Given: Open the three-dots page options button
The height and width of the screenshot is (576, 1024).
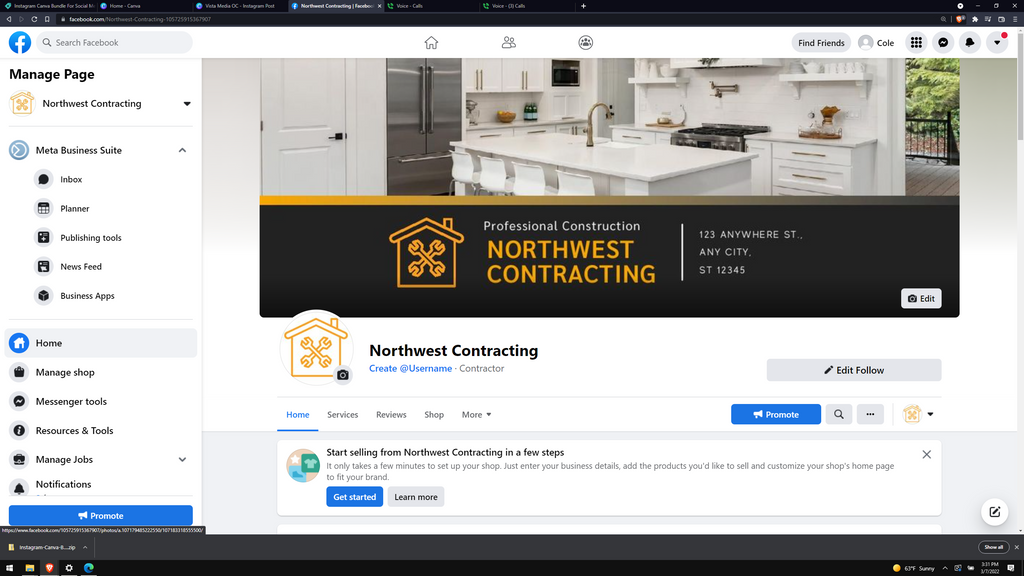Looking at the screenshot, I should (870, 414).
